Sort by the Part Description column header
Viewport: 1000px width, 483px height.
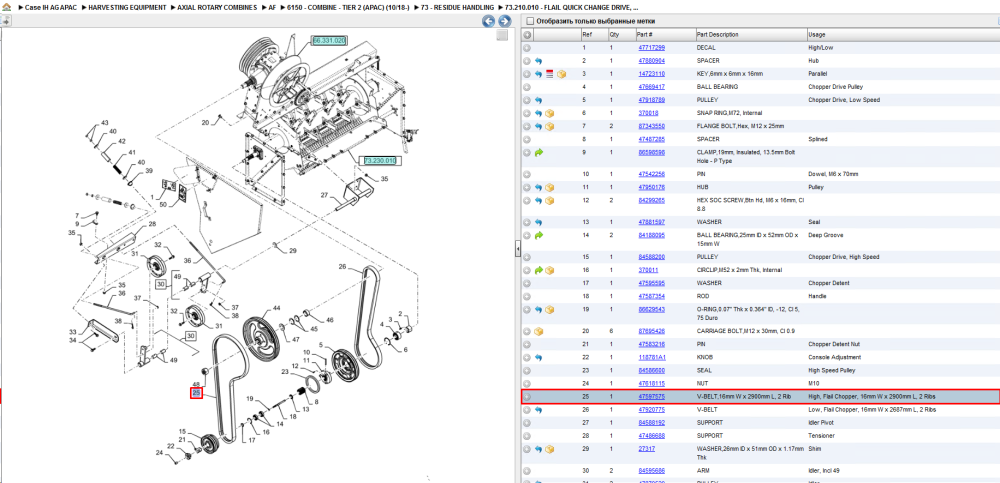717,34
